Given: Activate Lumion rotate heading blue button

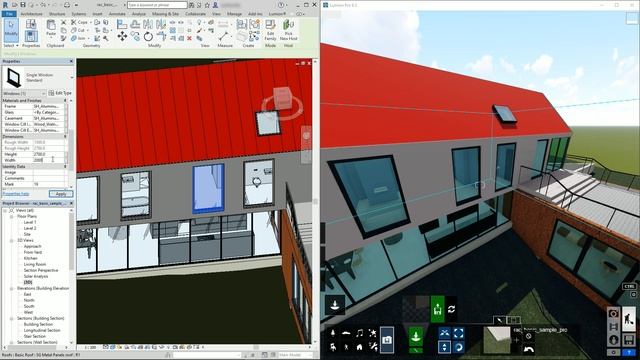Looking at the screenshot, I should click(458, 347).
